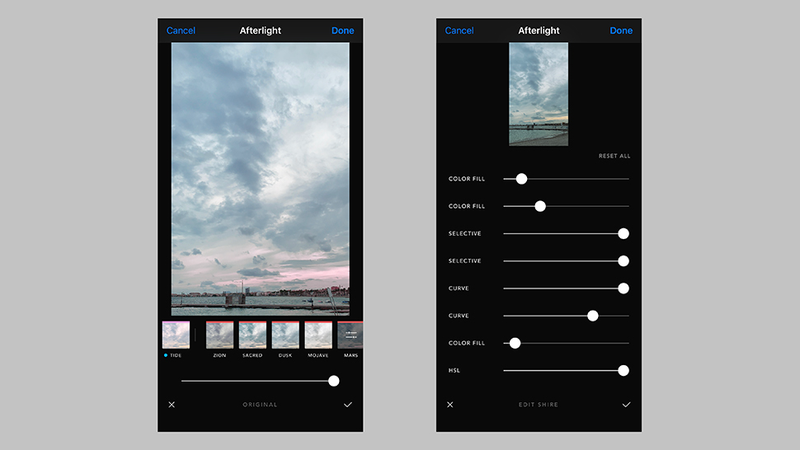The image size is (800, 450).
Task: Tap the X discard icon in left screen
Action: tap(171, 405)
